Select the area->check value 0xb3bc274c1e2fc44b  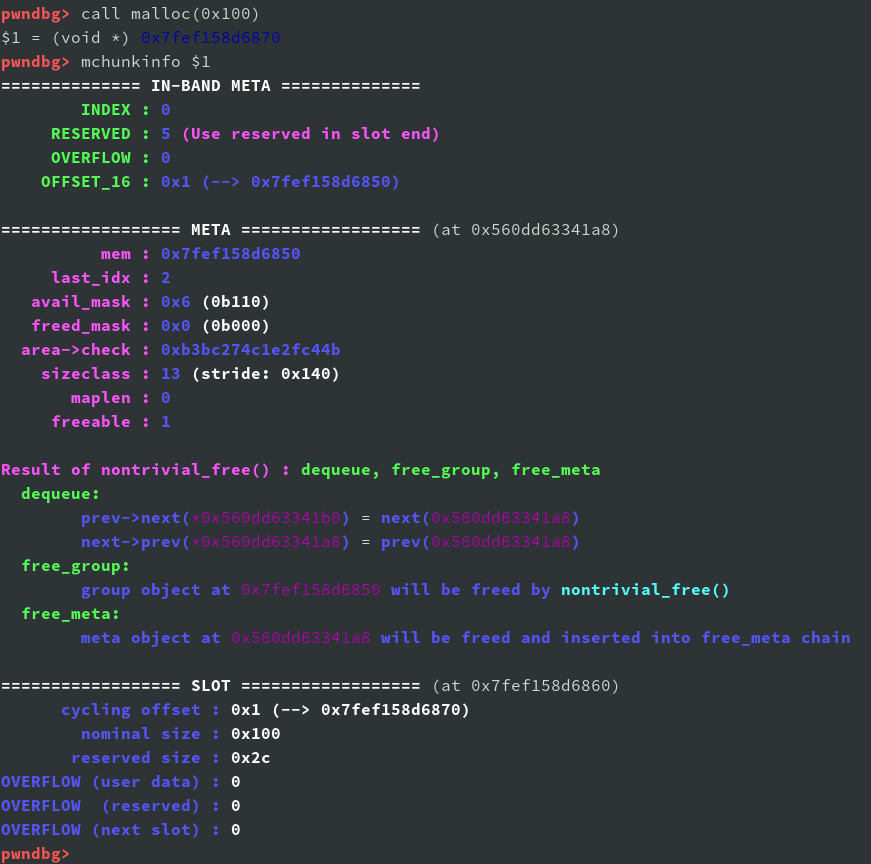point(250,350)
